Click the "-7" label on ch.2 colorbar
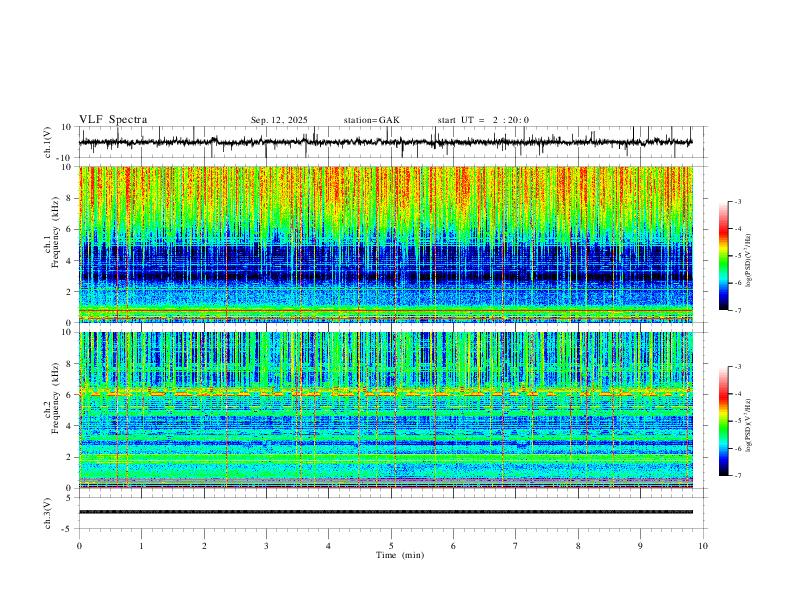The height and width of the screenshot is (612, 792). 737,475
